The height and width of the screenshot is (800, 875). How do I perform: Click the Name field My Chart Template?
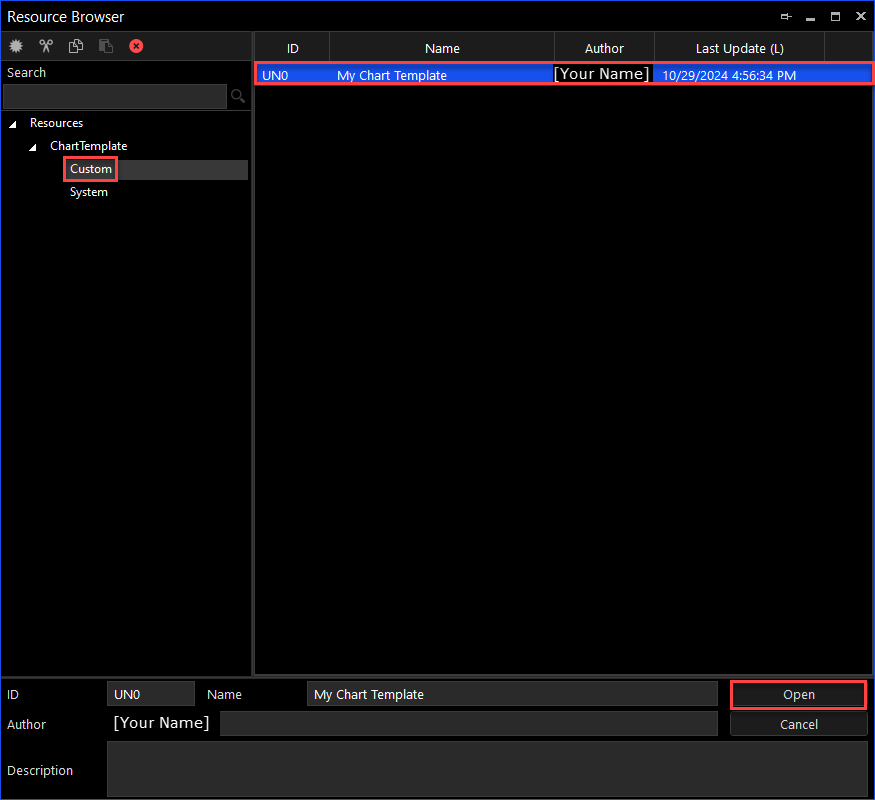512,694
